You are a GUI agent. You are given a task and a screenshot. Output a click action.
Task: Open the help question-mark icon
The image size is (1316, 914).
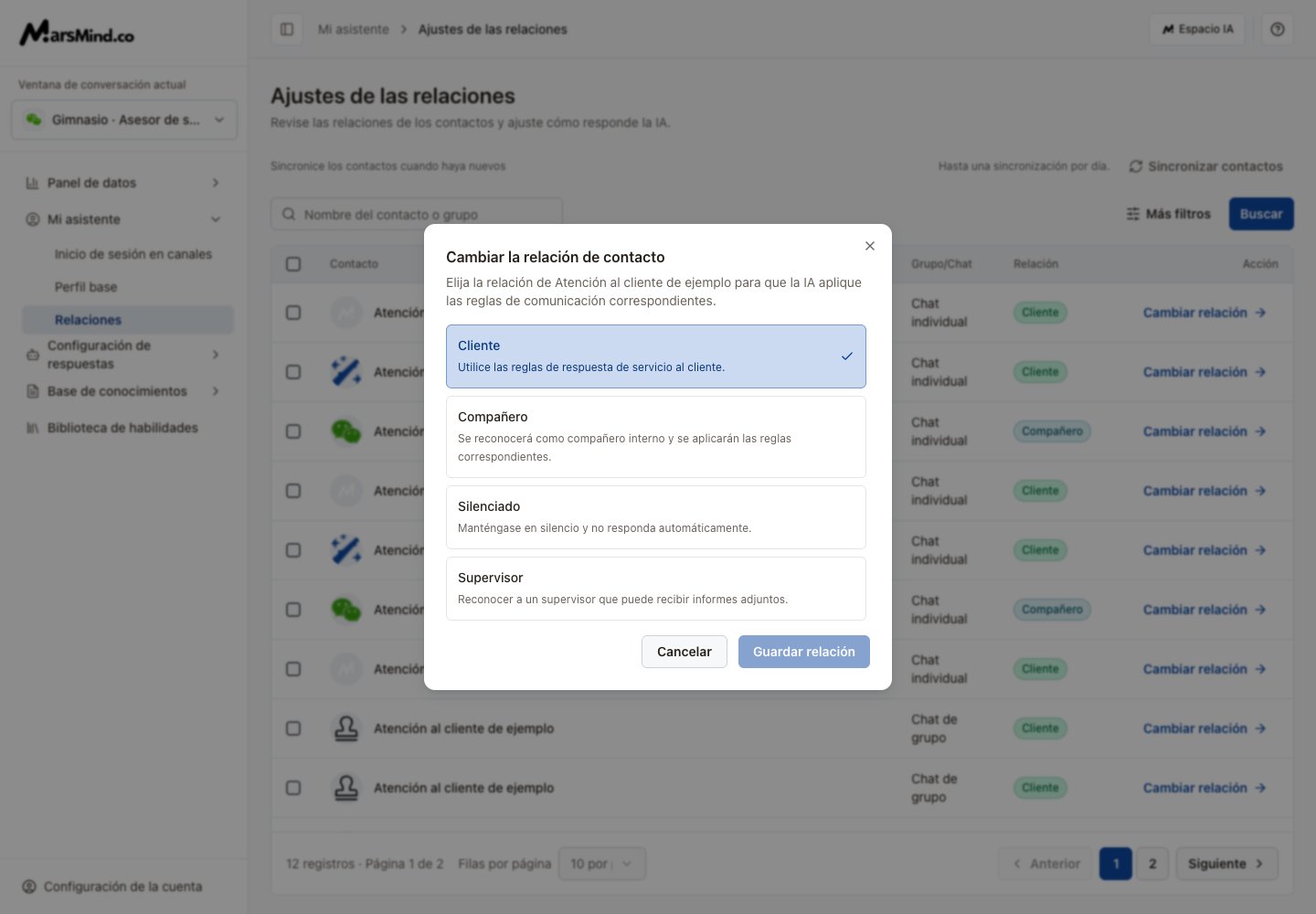pos(1278,29)
